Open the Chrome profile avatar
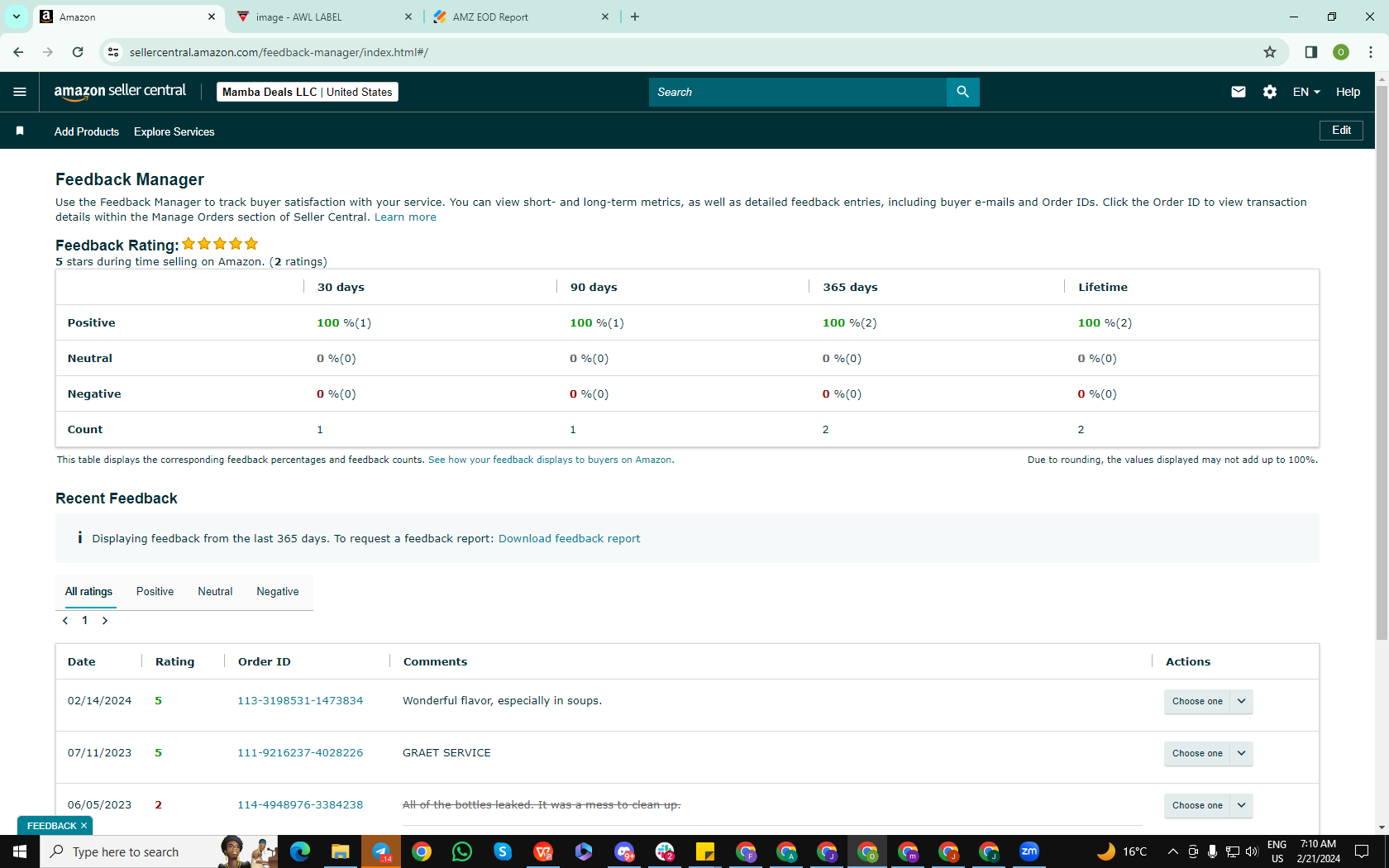 [x=1341, y=52]
